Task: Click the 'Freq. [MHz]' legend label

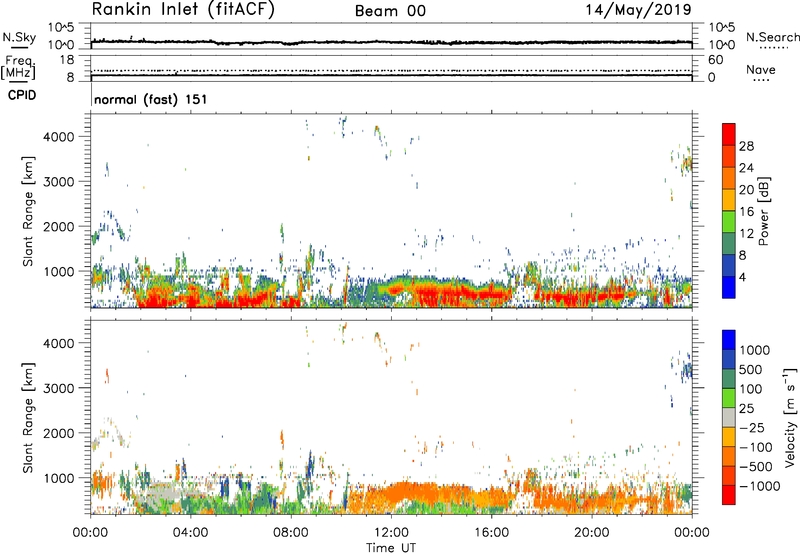Action: (18, 67)
